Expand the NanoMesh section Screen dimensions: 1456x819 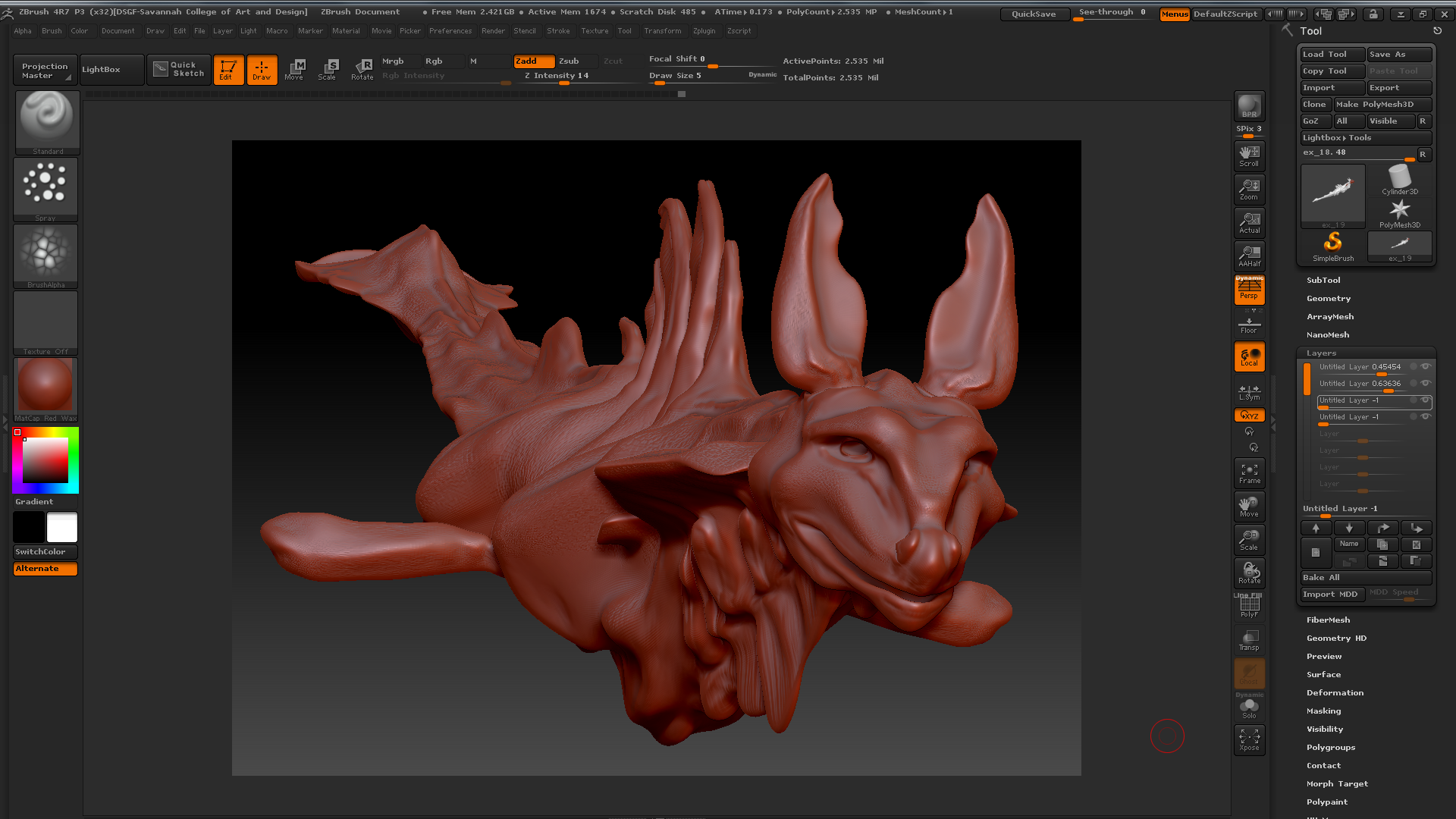click(1328, 335)
